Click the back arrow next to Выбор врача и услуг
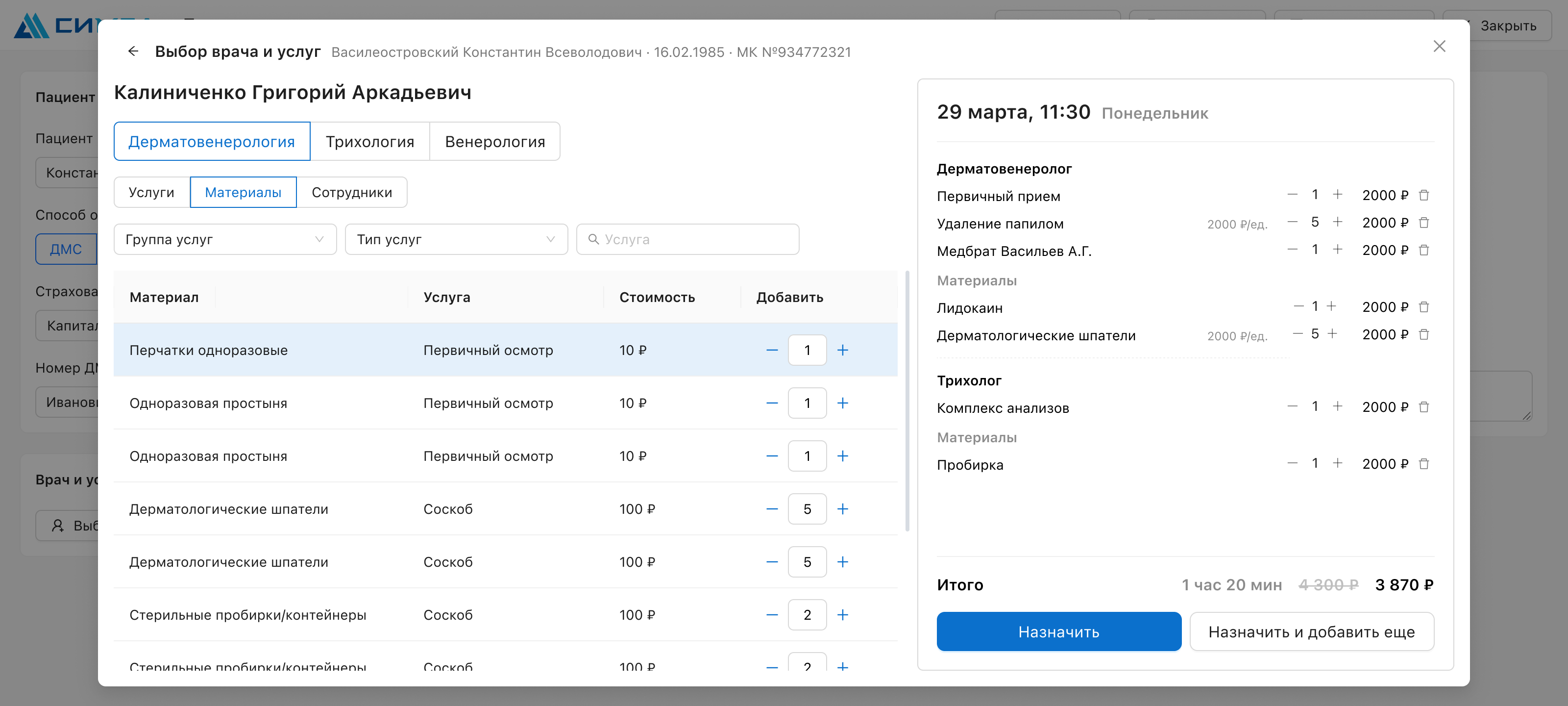 tap(133, 51)
